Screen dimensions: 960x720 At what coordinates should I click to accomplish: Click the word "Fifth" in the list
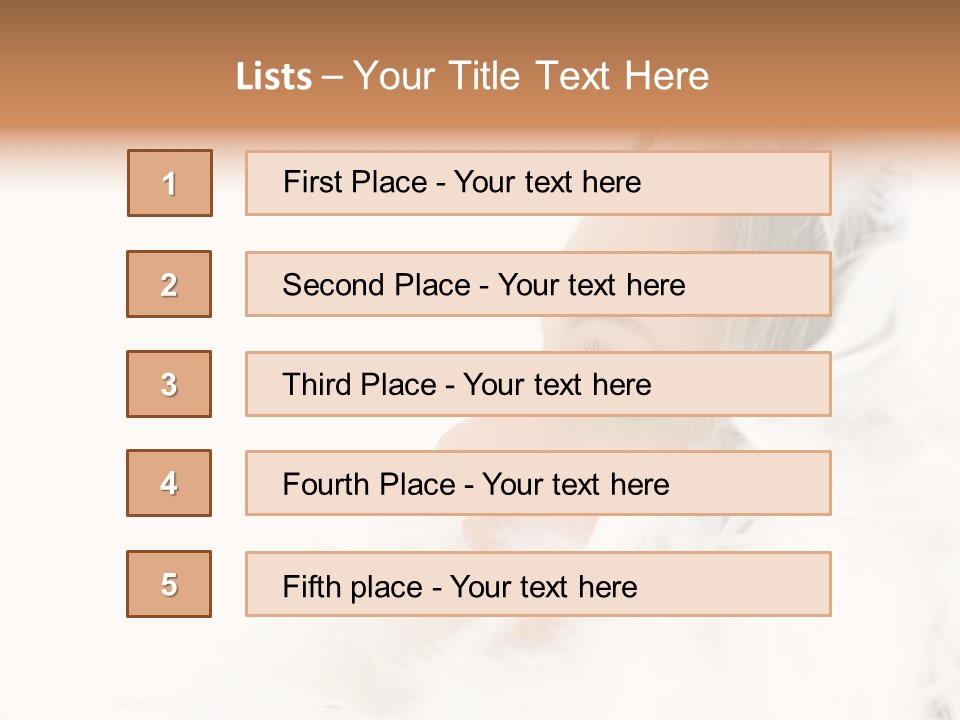[309, 586]
